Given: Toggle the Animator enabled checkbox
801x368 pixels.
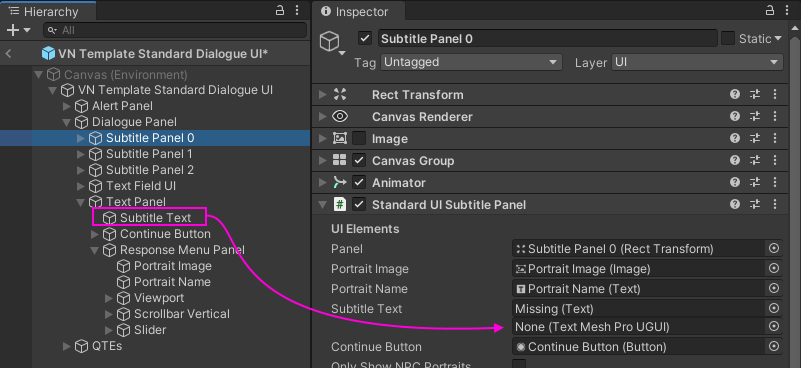Looking at the screenshot, I should point(360,182).
